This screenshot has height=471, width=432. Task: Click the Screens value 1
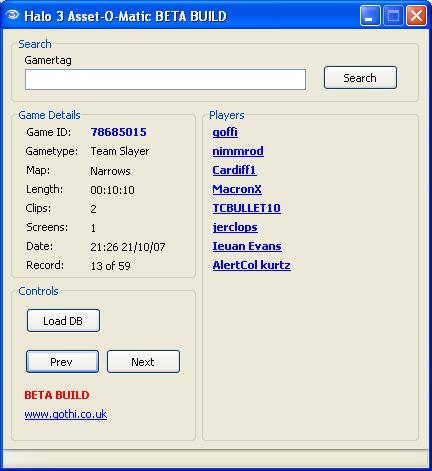93,228
